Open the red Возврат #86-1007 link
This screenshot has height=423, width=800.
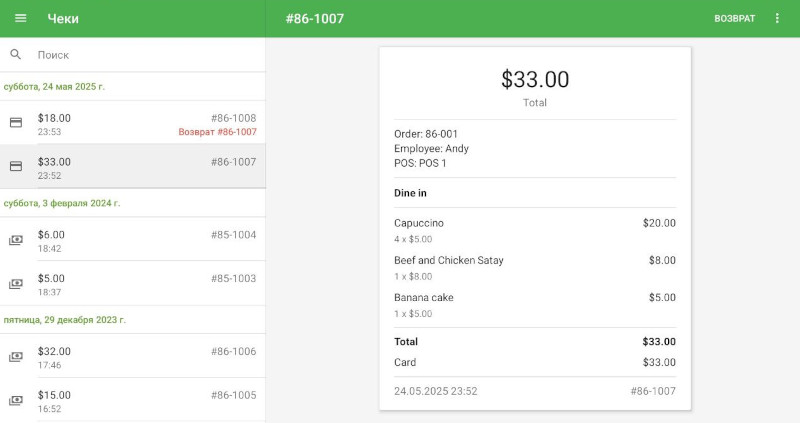point(217,132)
